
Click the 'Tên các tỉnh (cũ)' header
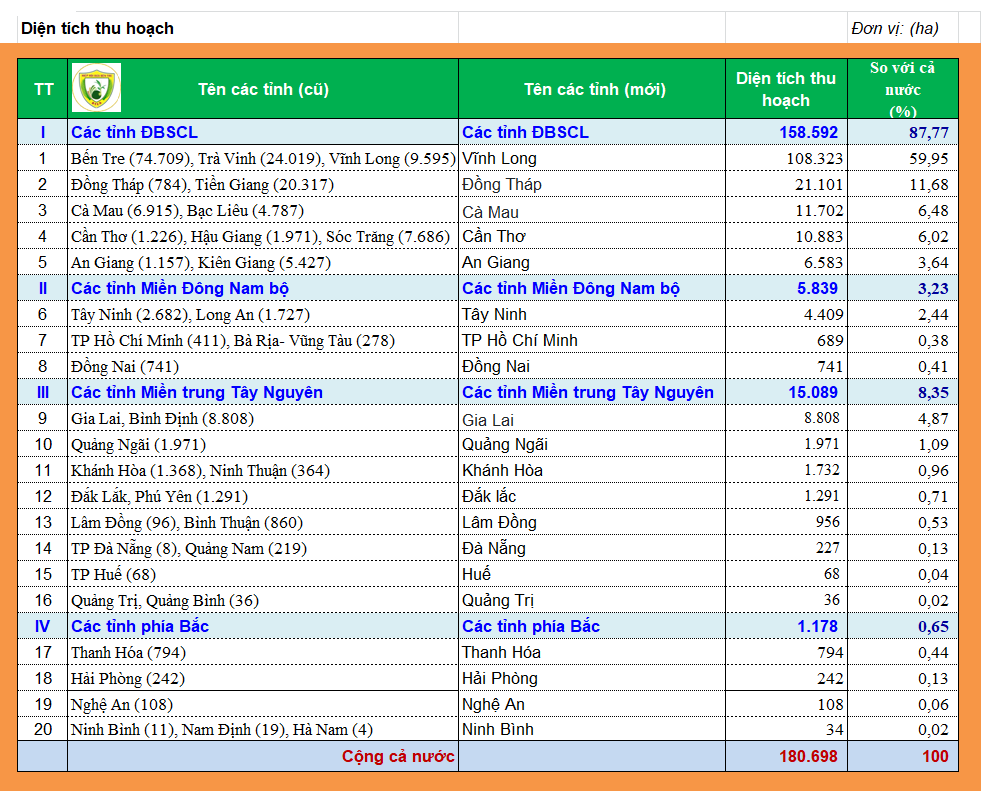click(263, 89)
